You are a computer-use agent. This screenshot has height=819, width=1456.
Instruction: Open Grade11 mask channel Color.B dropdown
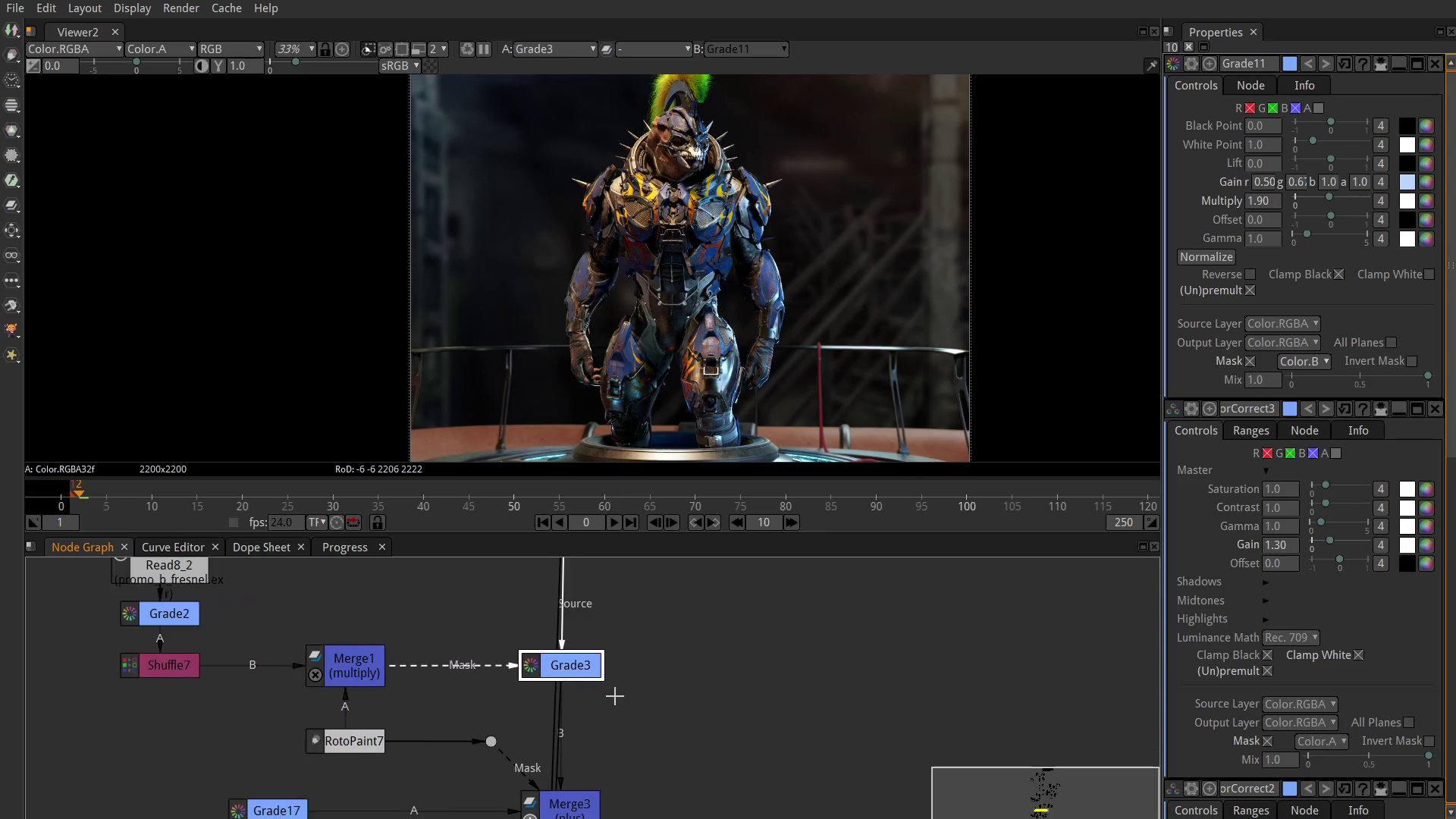point(1304,362)
